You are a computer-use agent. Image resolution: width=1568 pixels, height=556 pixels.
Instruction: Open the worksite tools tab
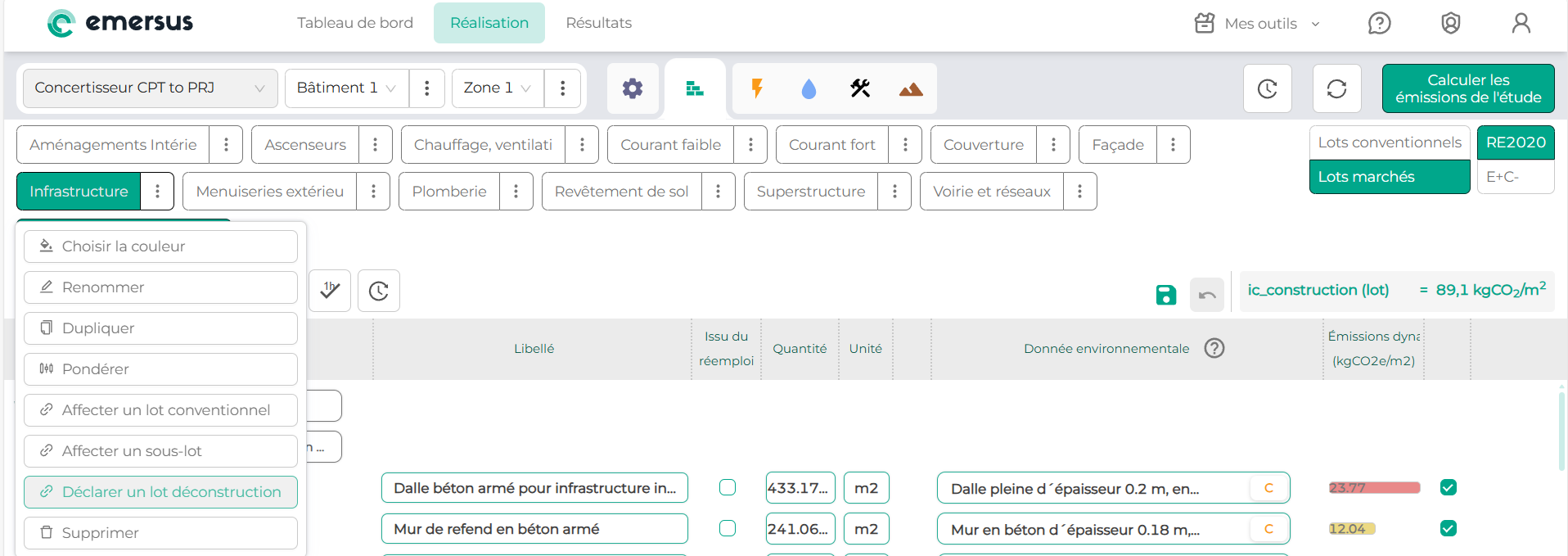[860, 88]
